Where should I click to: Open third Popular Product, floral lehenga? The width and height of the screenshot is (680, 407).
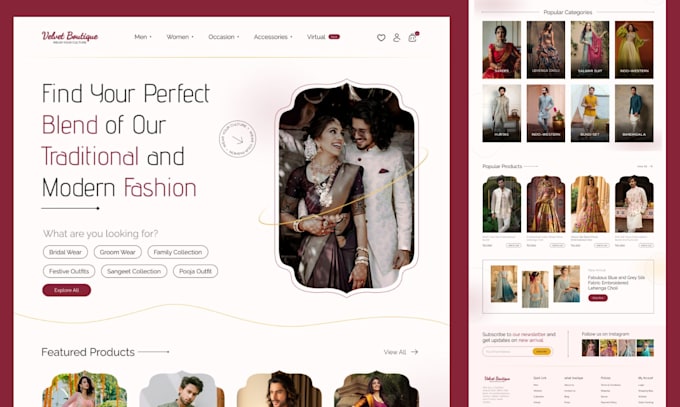click(x=590, y=204)
